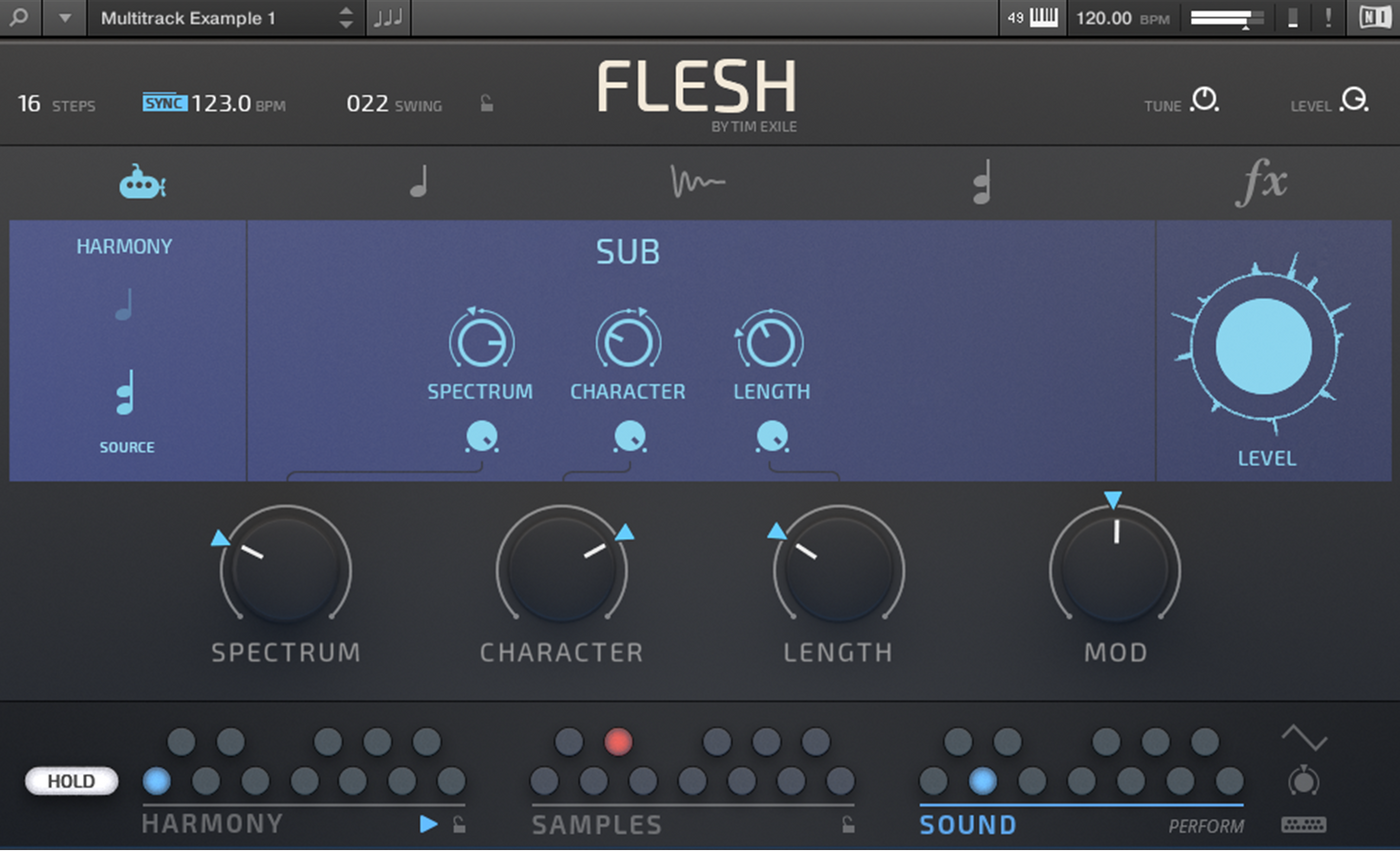Screen dimensions: 1400x857
Task: Click the large MOD macro knob
Action: 1115,569
